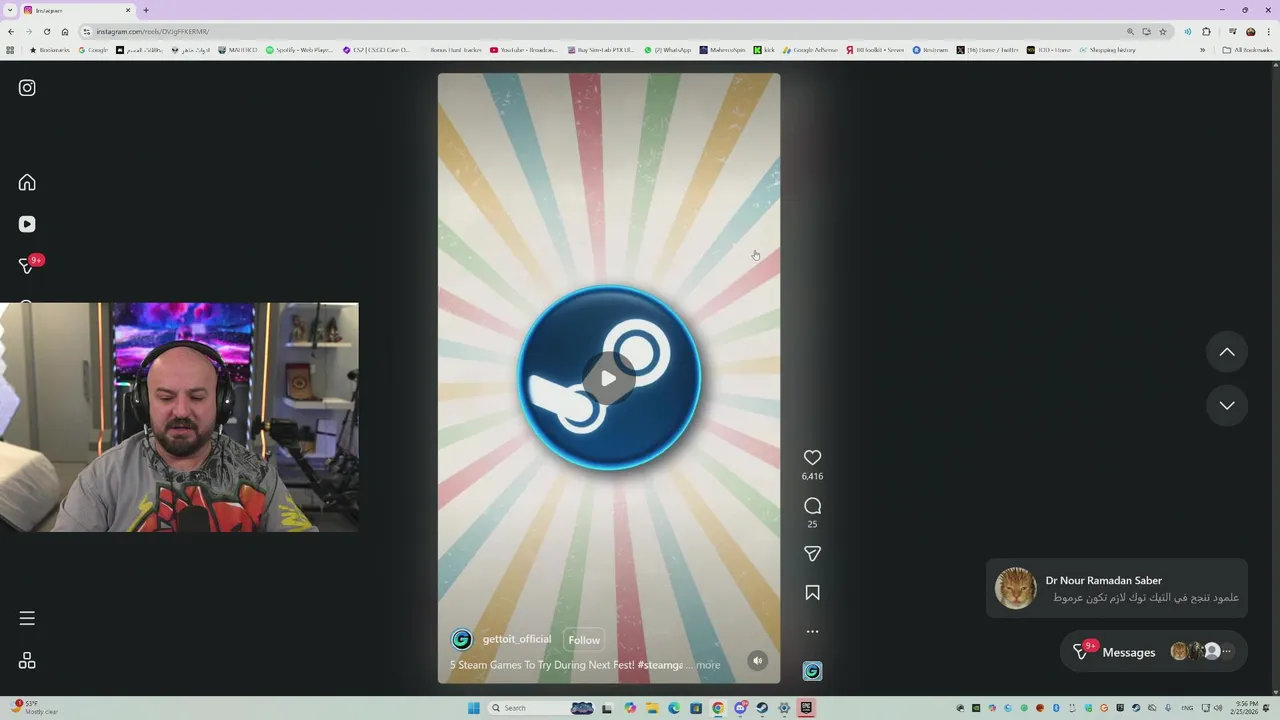Open Windows Start menu
1280x720 pixels.
point(474,708)
